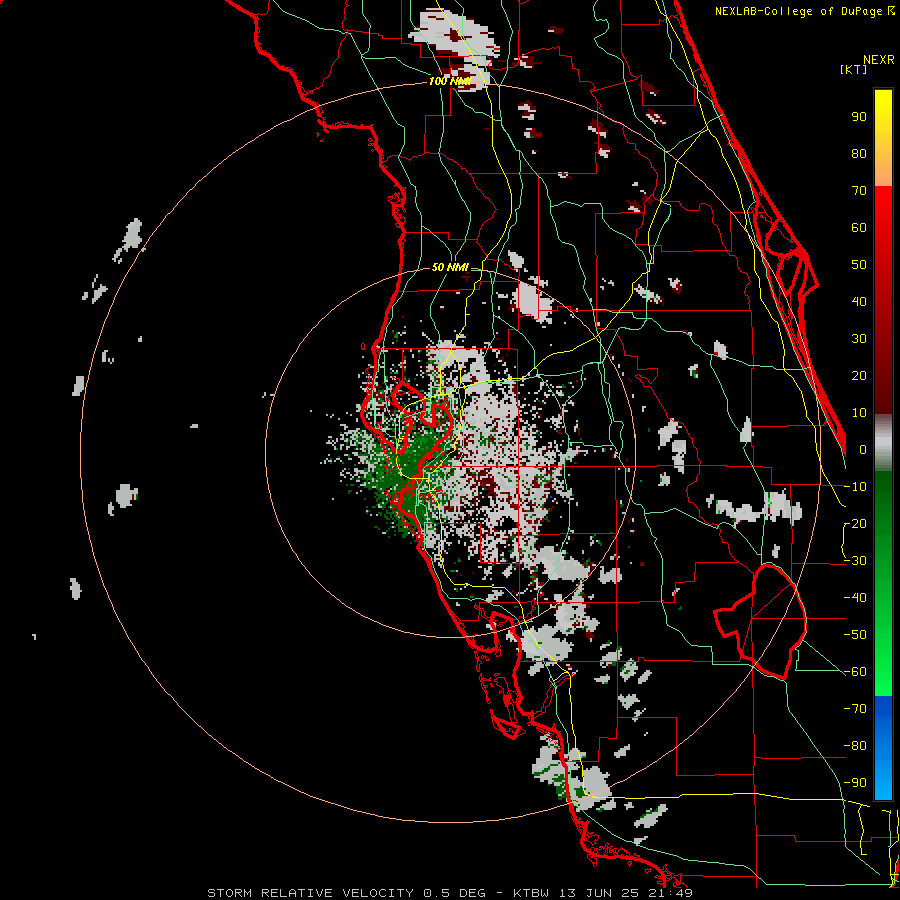Click the positive 90 scale value
The width and height of the screenshot is (900, 900).
tap(859, 117)
